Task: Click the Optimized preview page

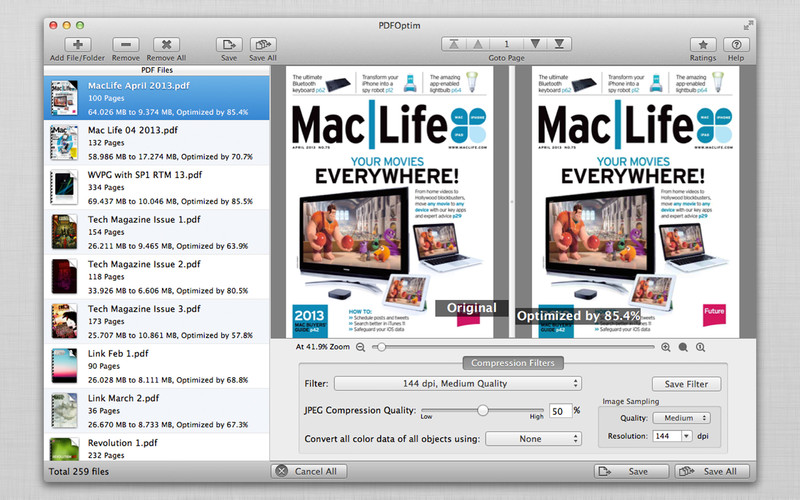Action: point(635,202)
